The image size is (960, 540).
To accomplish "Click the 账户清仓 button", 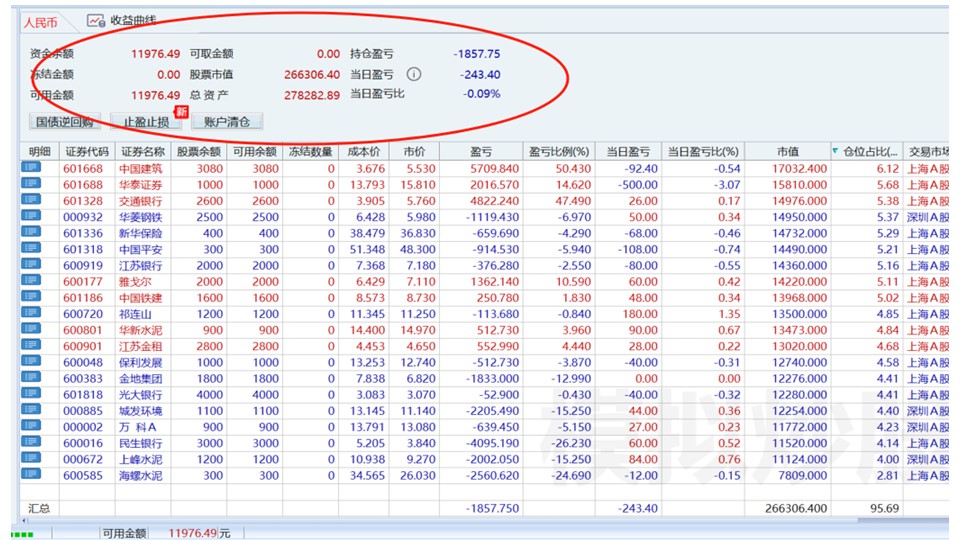I will point(227,122).
